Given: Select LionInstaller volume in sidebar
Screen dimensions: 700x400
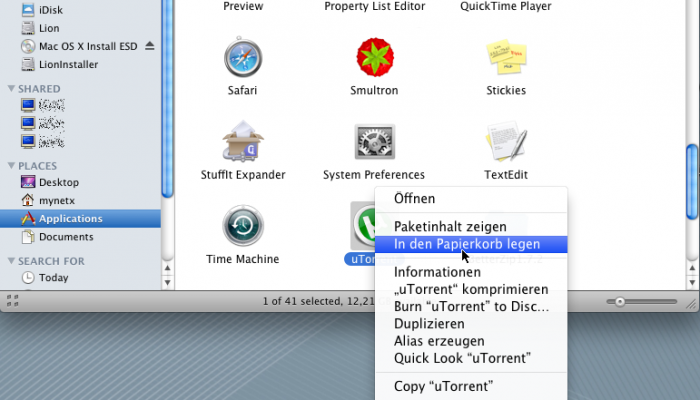Looking at the screenshot, I should 59,64.
